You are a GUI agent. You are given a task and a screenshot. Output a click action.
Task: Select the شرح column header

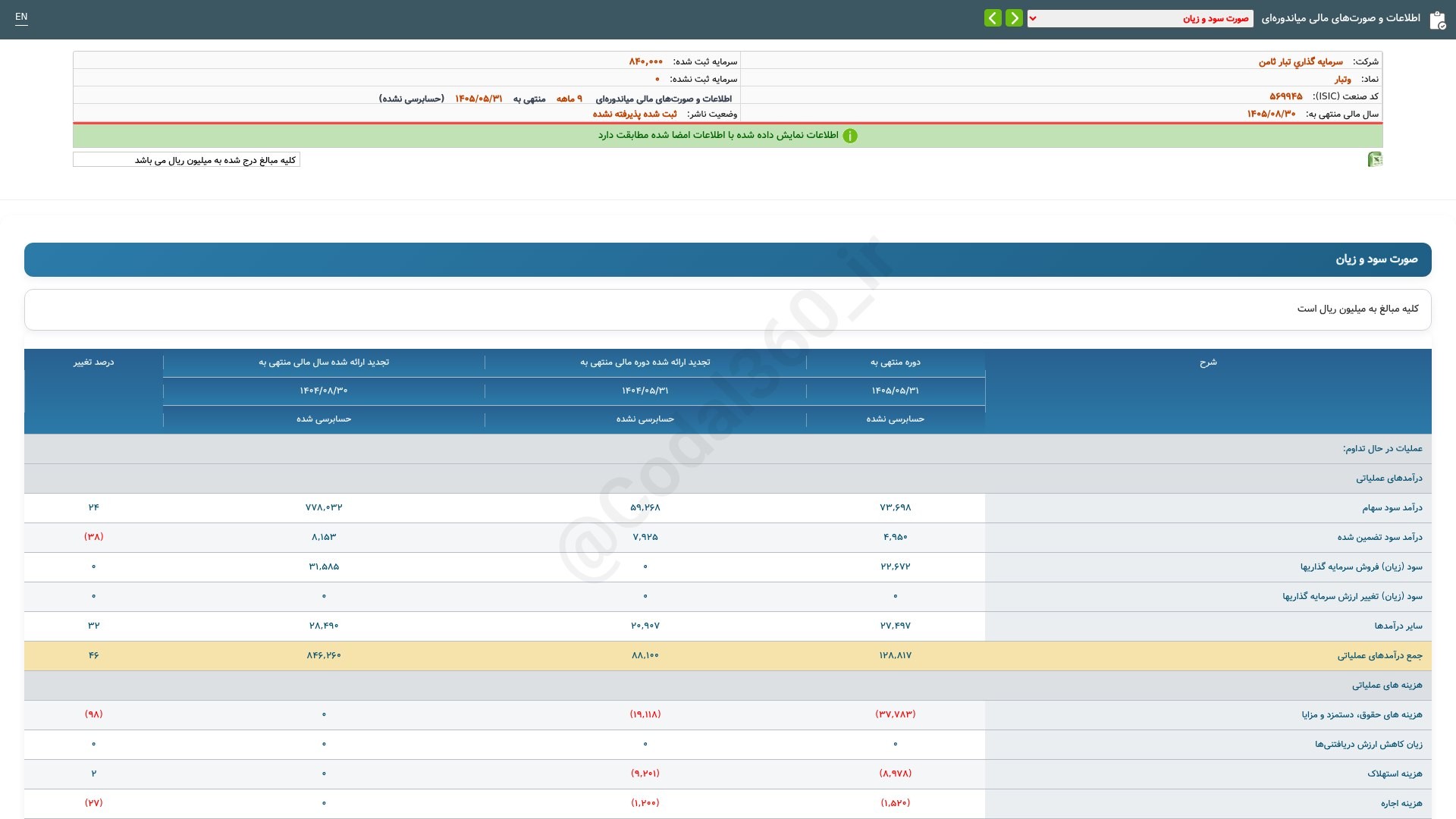click(x=1208, y=362)
